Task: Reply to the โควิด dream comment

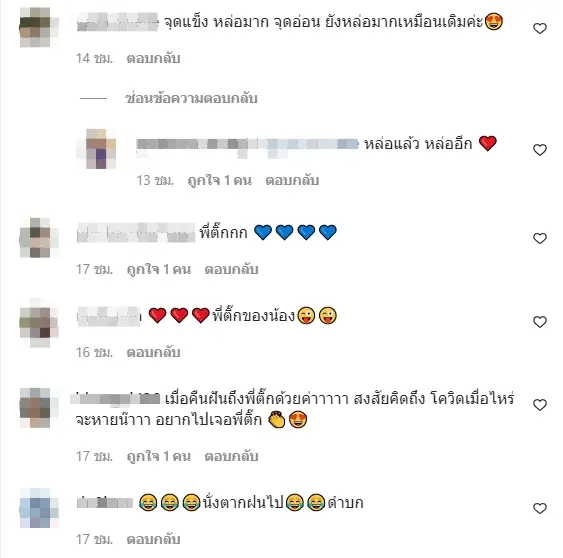Action: tap(231, 456)
